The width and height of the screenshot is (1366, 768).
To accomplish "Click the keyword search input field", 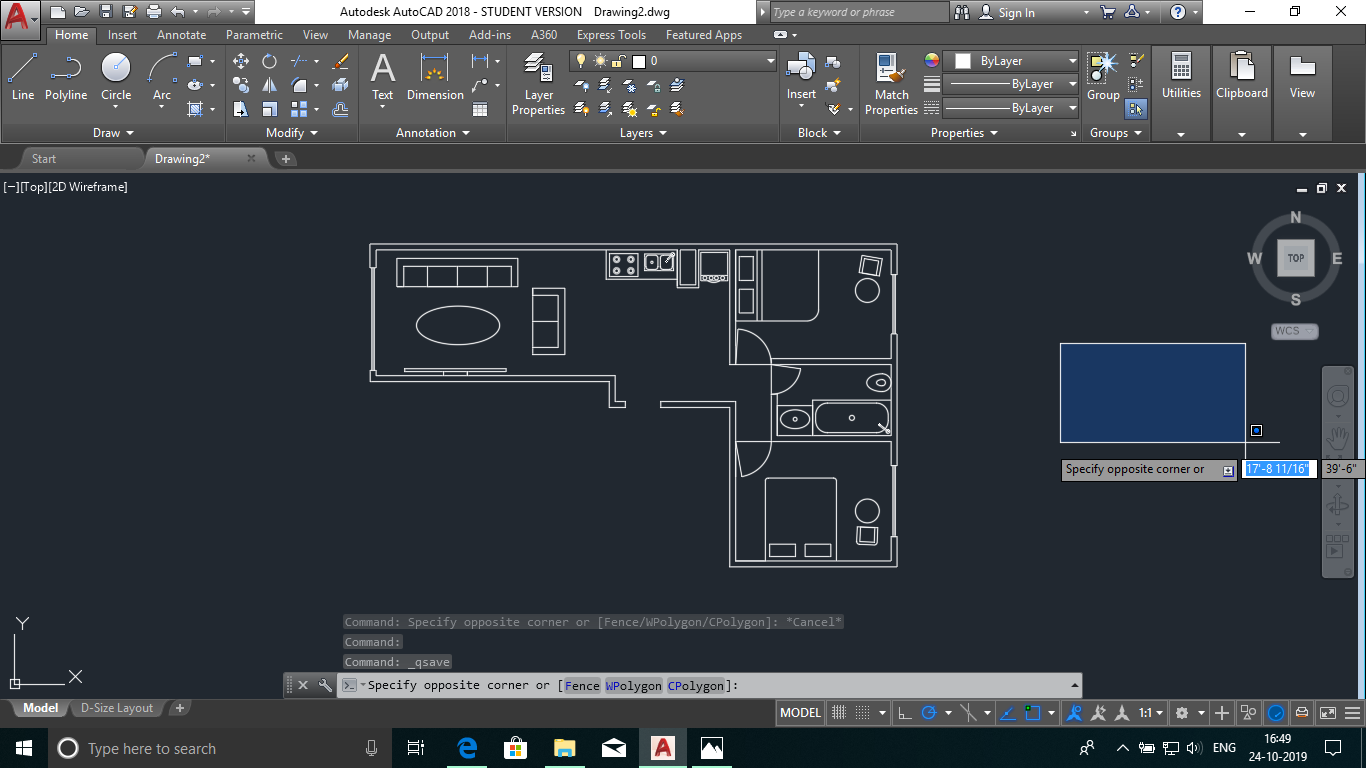I will (x=859, y=13).
